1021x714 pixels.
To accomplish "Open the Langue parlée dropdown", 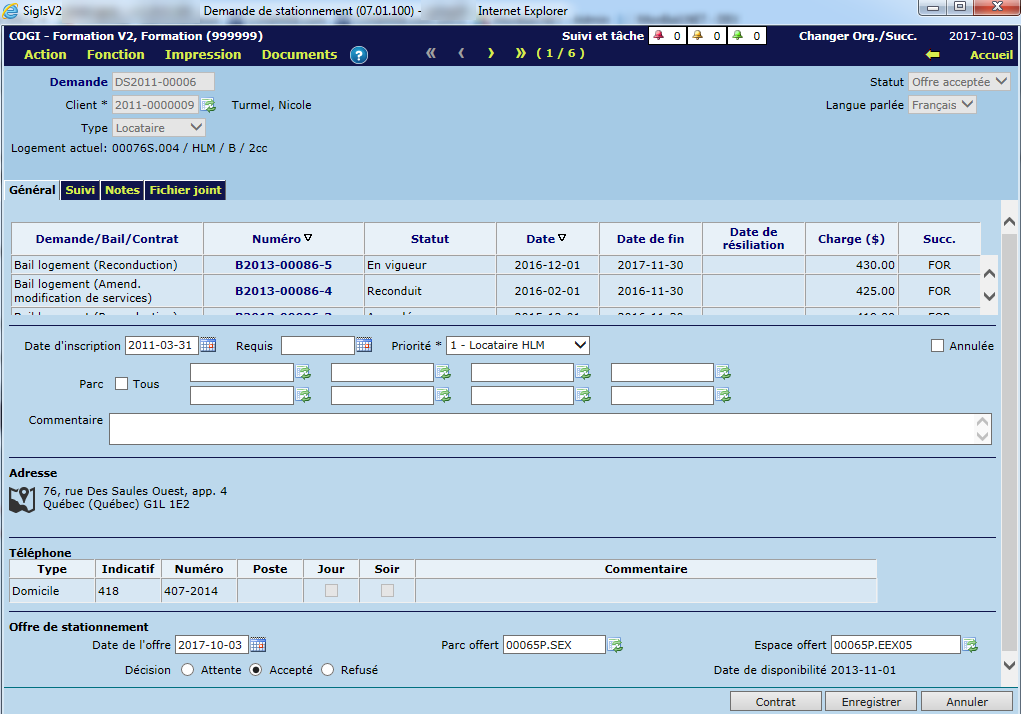I will pos(942,105).
